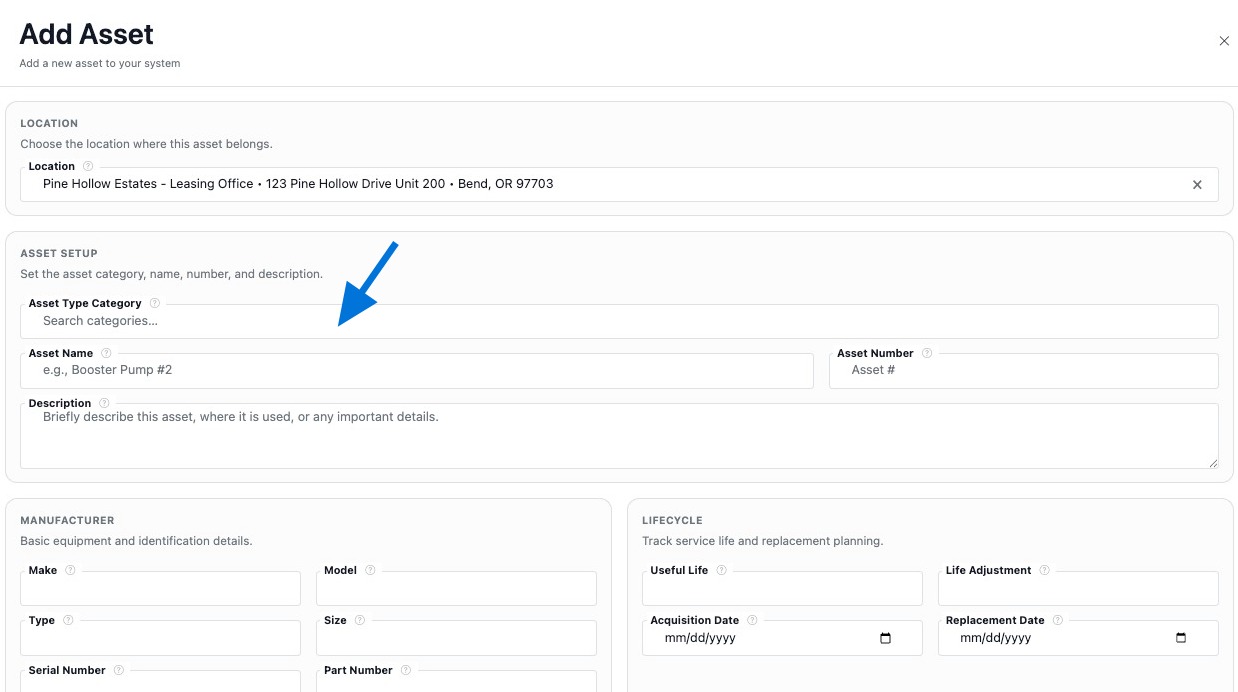Open the Location selection field

pos(619,184)
